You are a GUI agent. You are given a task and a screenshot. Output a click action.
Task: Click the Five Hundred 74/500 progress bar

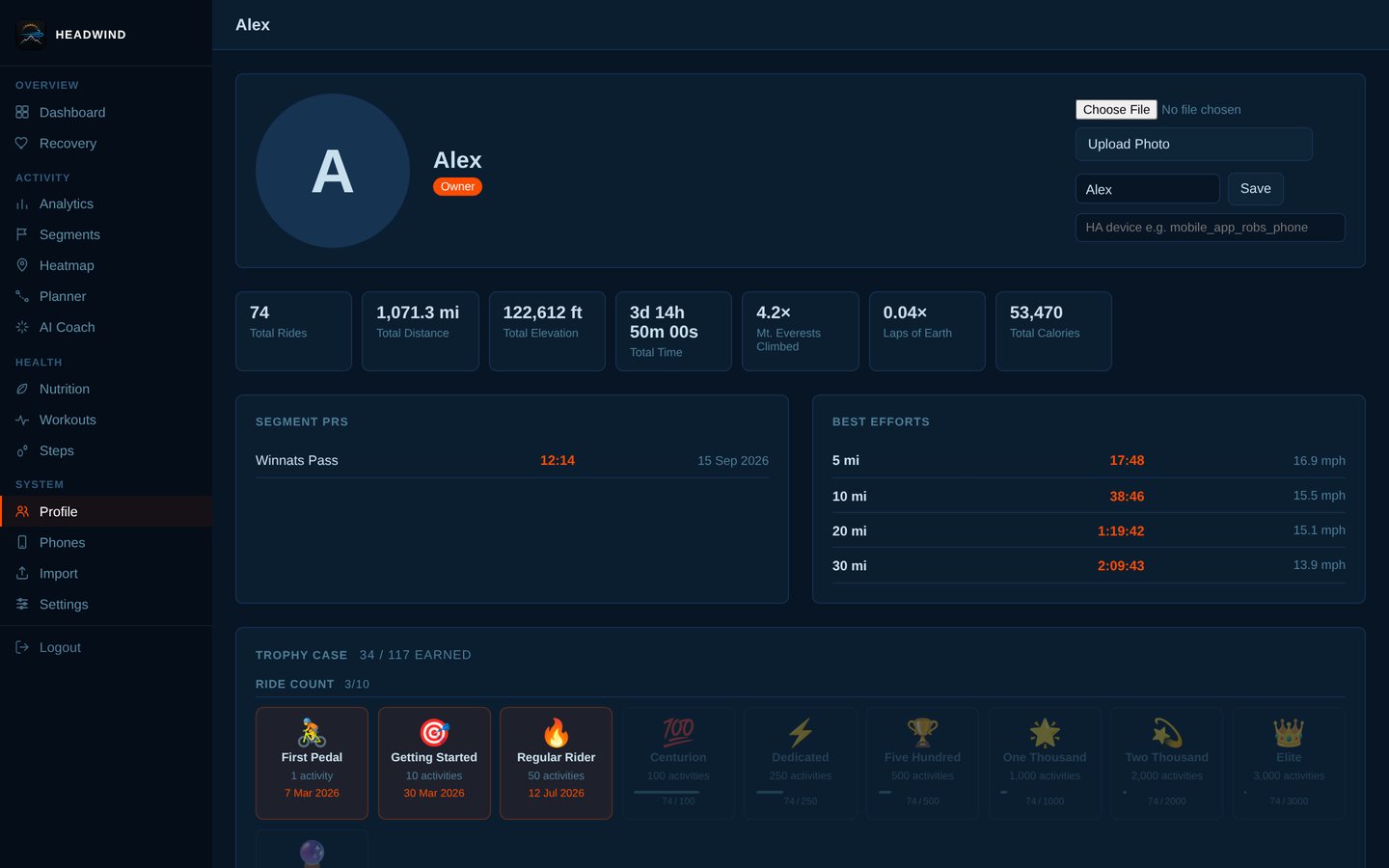[x=922, y=792]
